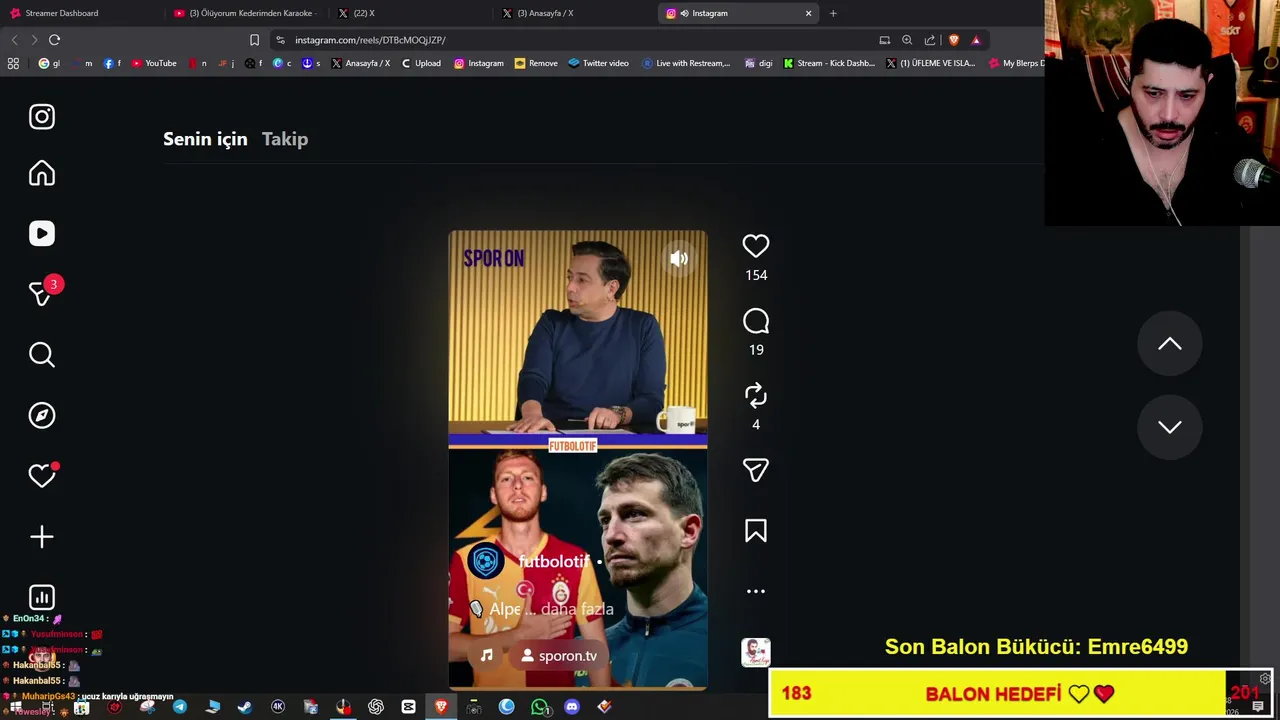Open browser apps grid icon in bookmarks bar

click(13, 63)
